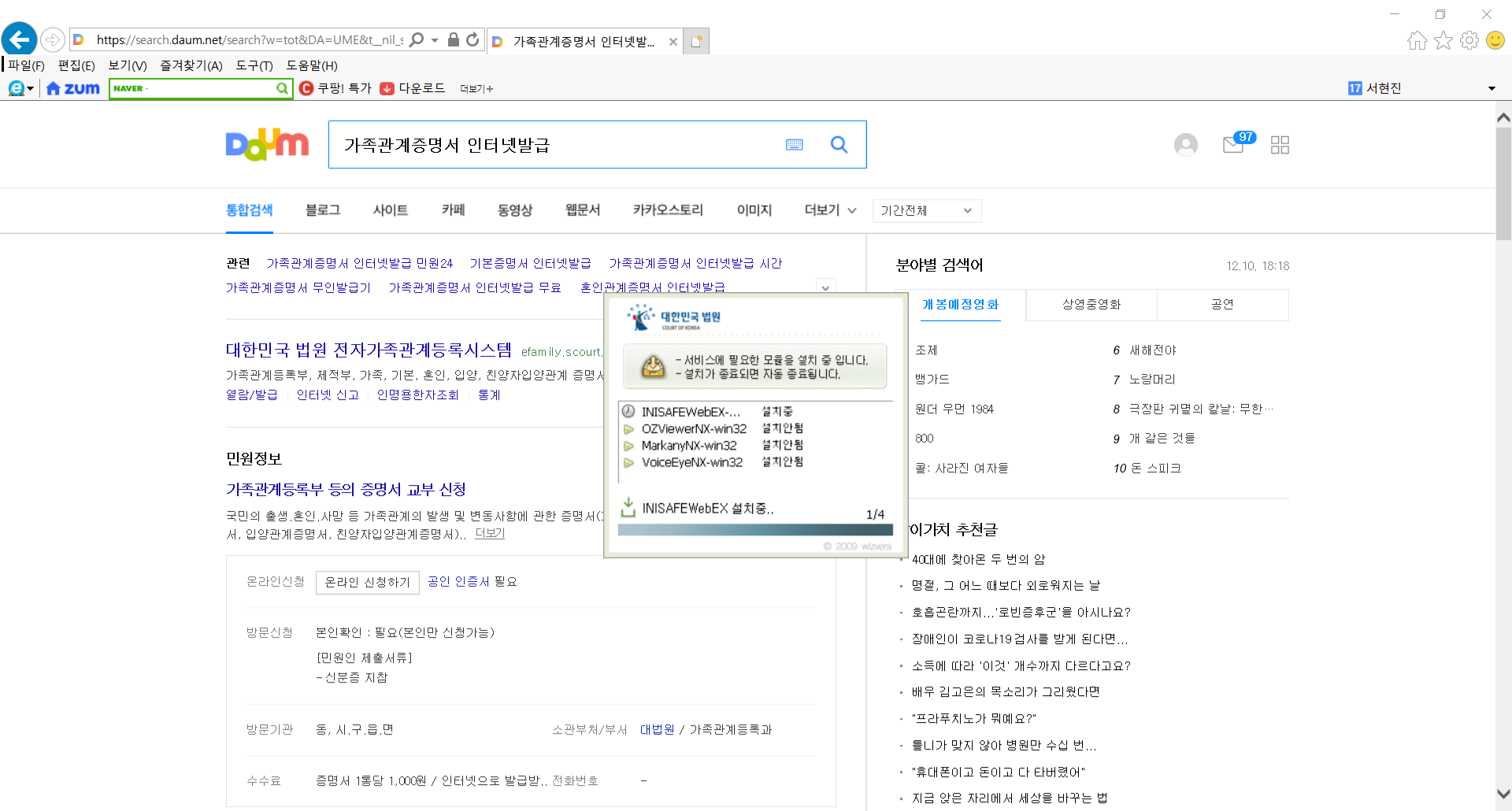
Task: Click the smiley feedback icon
Action: [1495, 40]
